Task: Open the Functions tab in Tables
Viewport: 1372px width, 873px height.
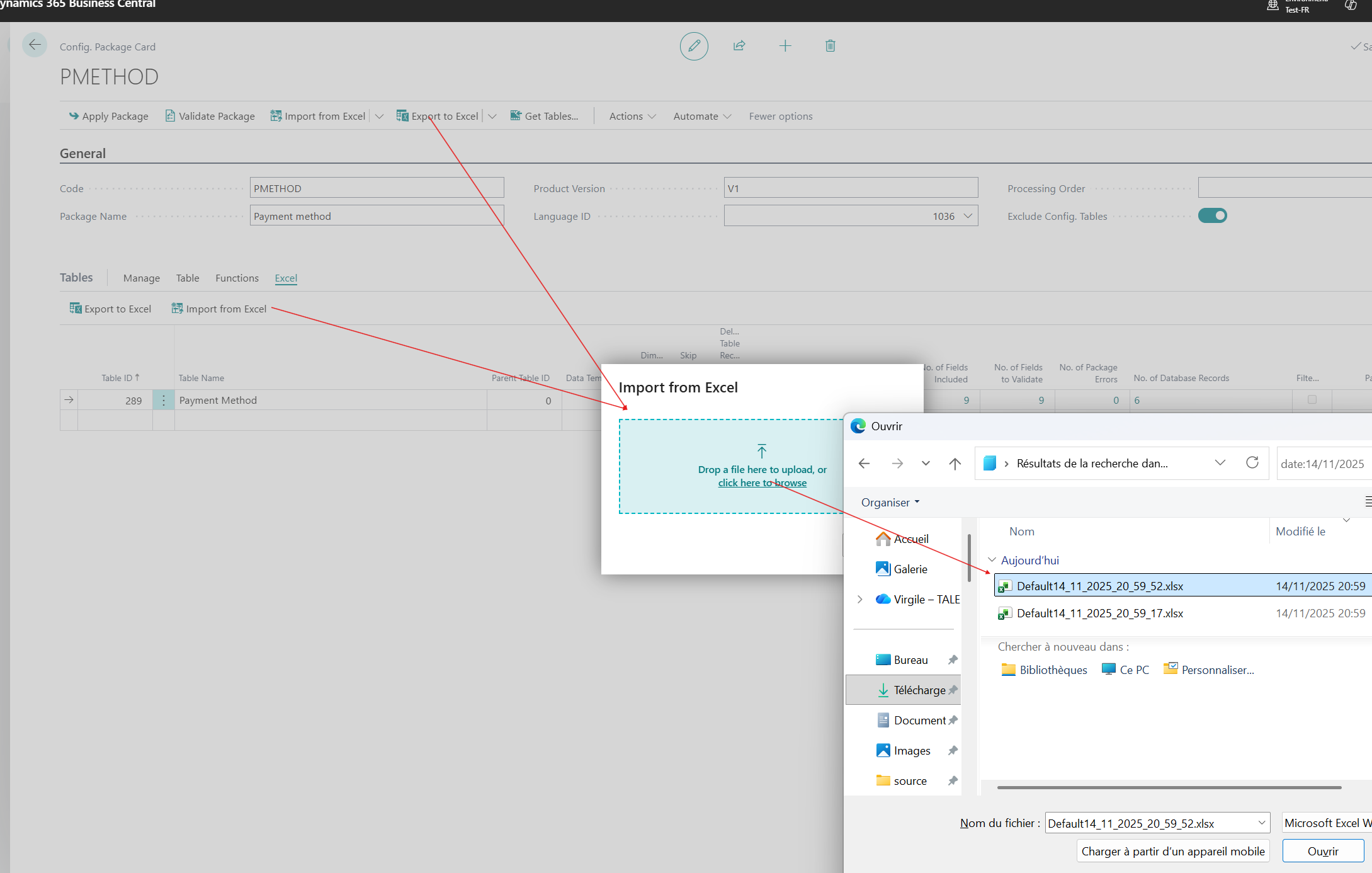Action: coord(237,278)
